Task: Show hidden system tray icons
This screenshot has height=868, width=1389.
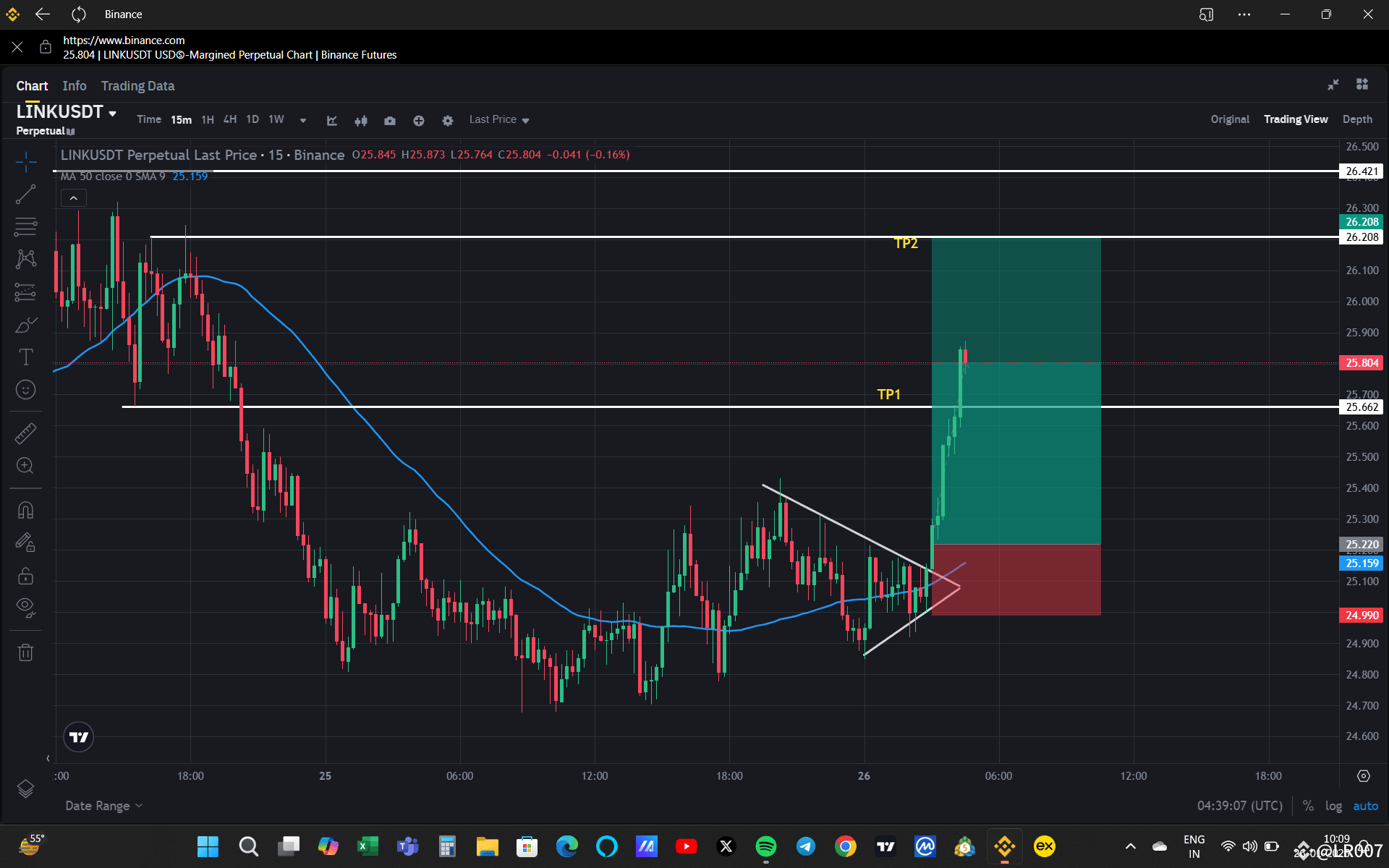Action: click(x=1130, y=846)
